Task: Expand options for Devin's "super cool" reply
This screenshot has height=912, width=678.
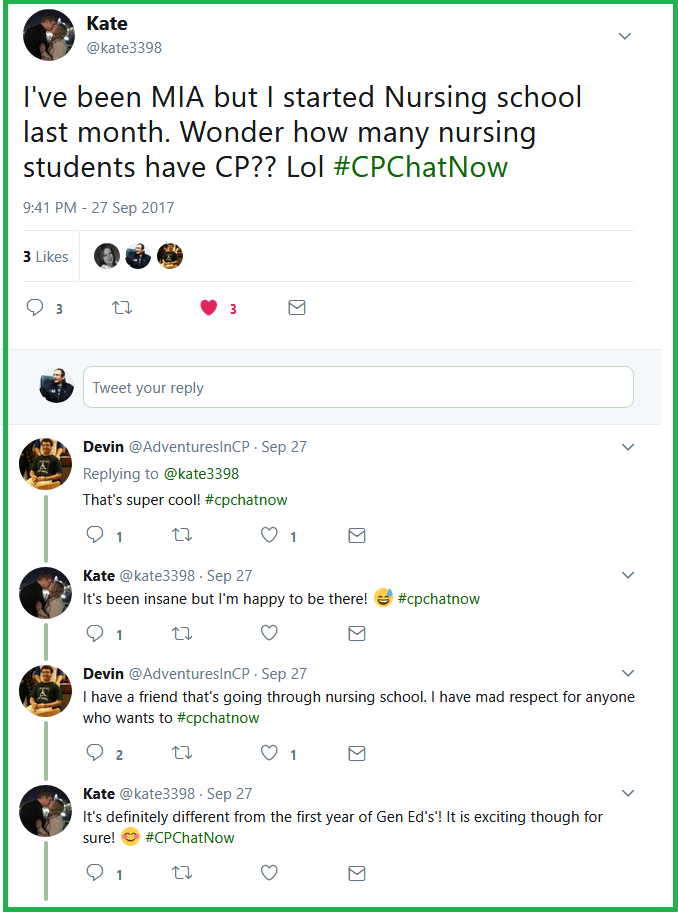Action: (x=628, y=447)
